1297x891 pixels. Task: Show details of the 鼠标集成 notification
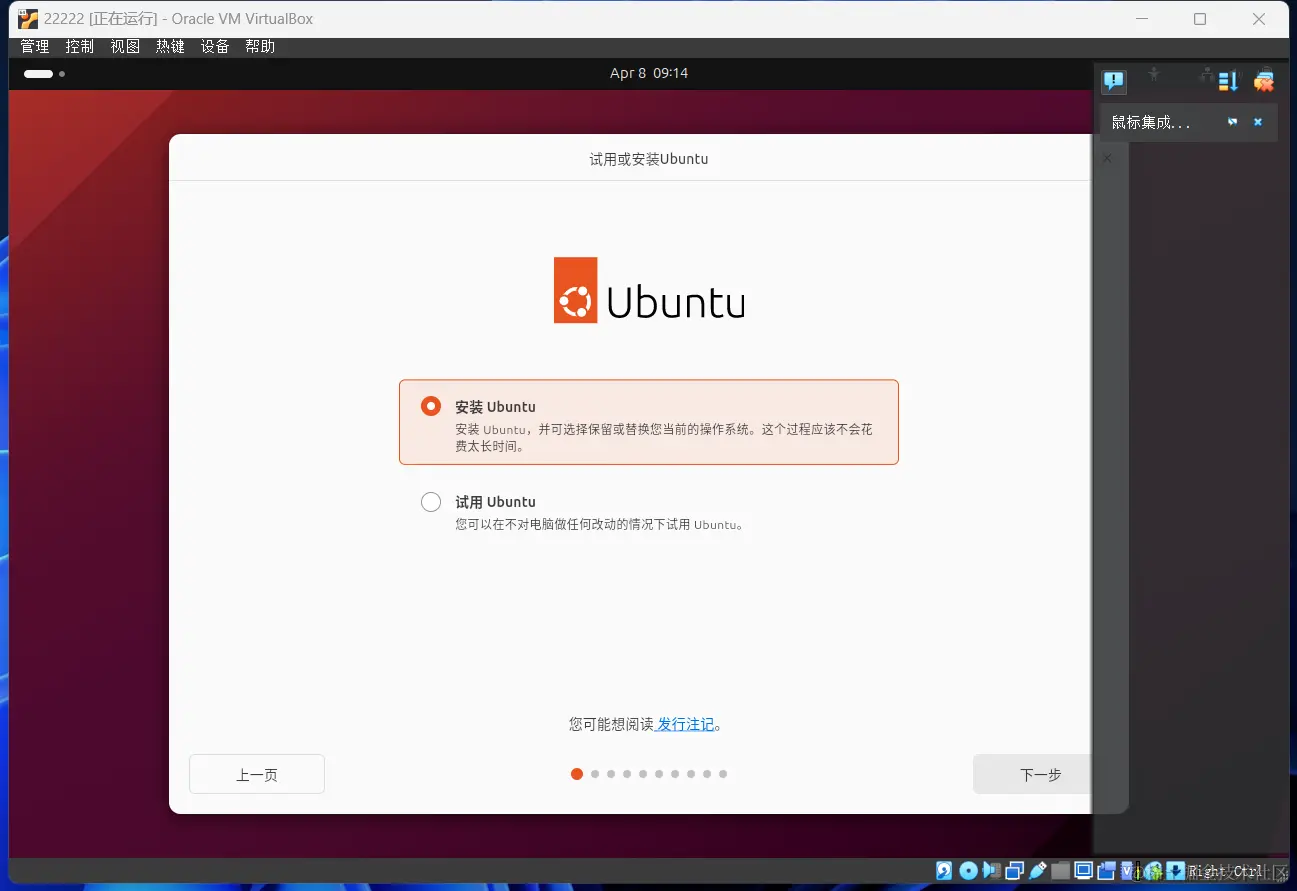coord(1233,122)
